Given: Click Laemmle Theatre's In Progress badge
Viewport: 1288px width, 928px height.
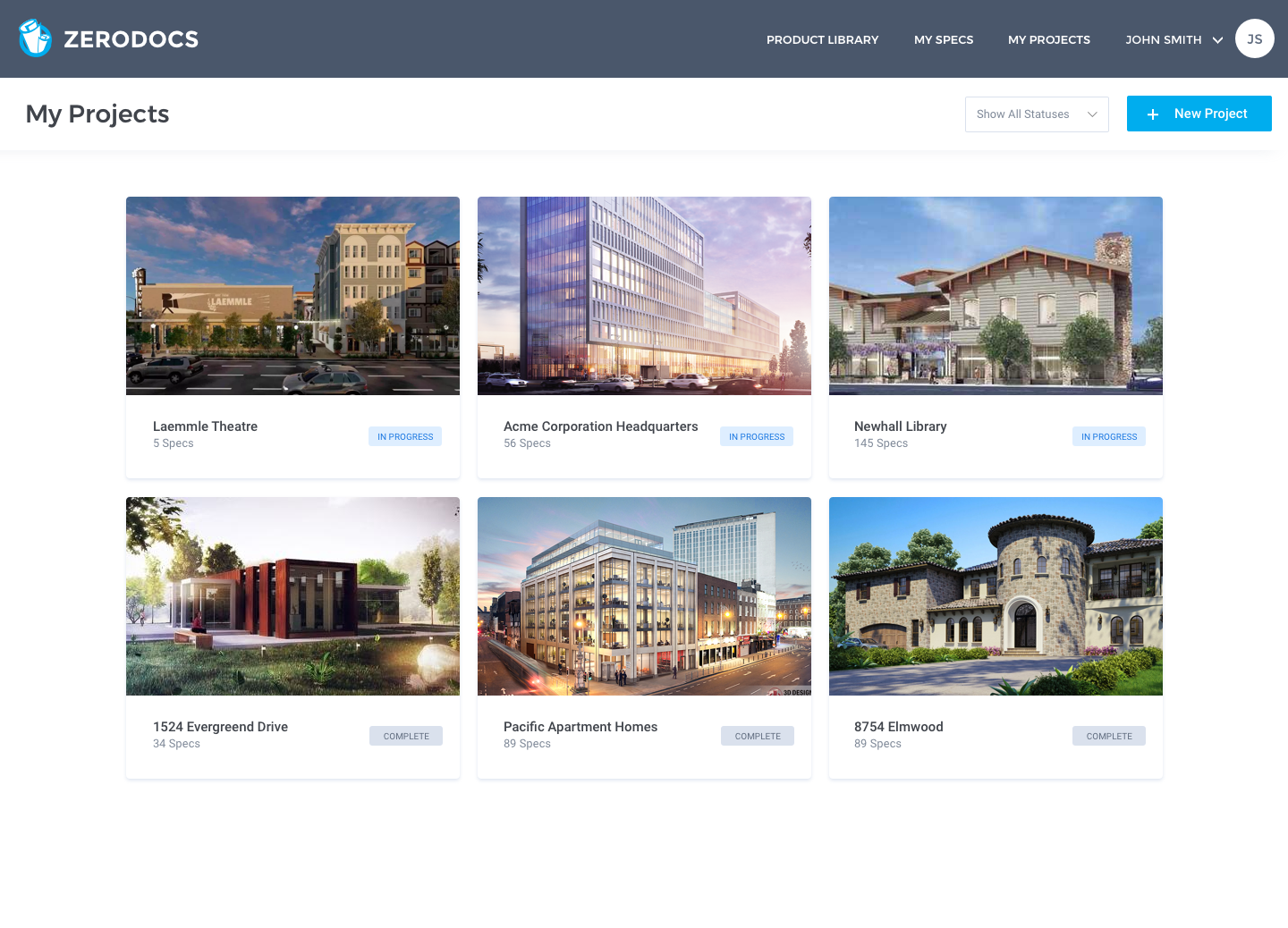Looking at the screenshot, I should tap(405, 436).
